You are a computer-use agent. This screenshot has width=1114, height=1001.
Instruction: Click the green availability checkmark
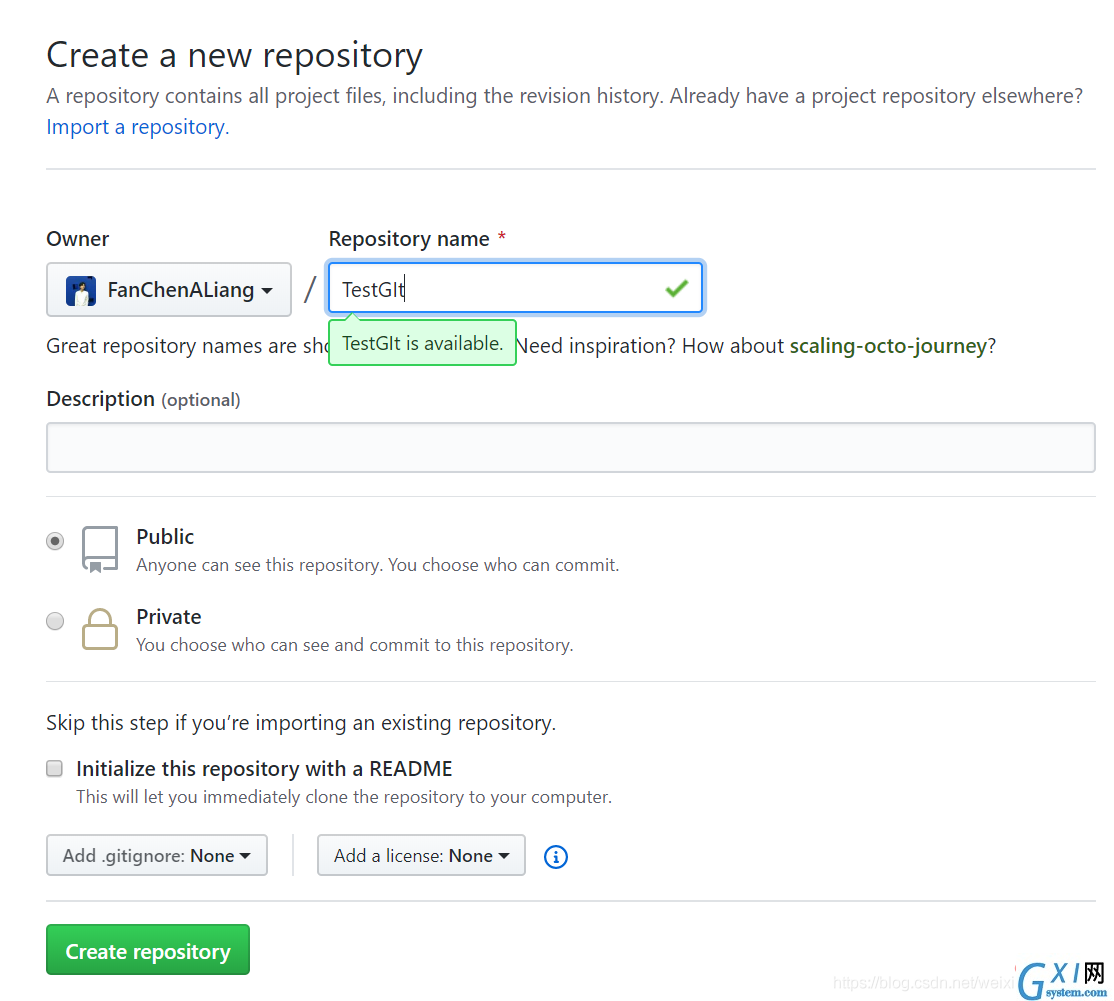click(676, 288)
